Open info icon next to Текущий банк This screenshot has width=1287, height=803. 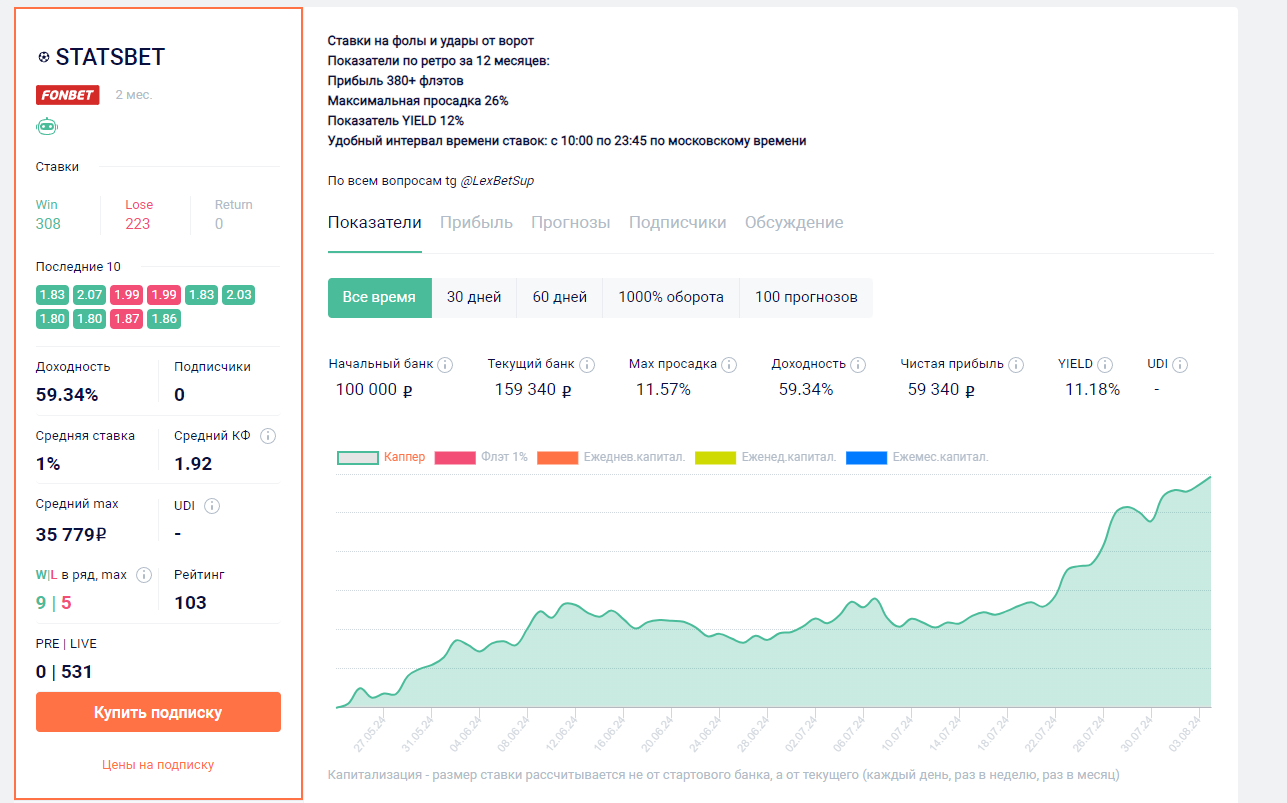[x=587, y=365]
